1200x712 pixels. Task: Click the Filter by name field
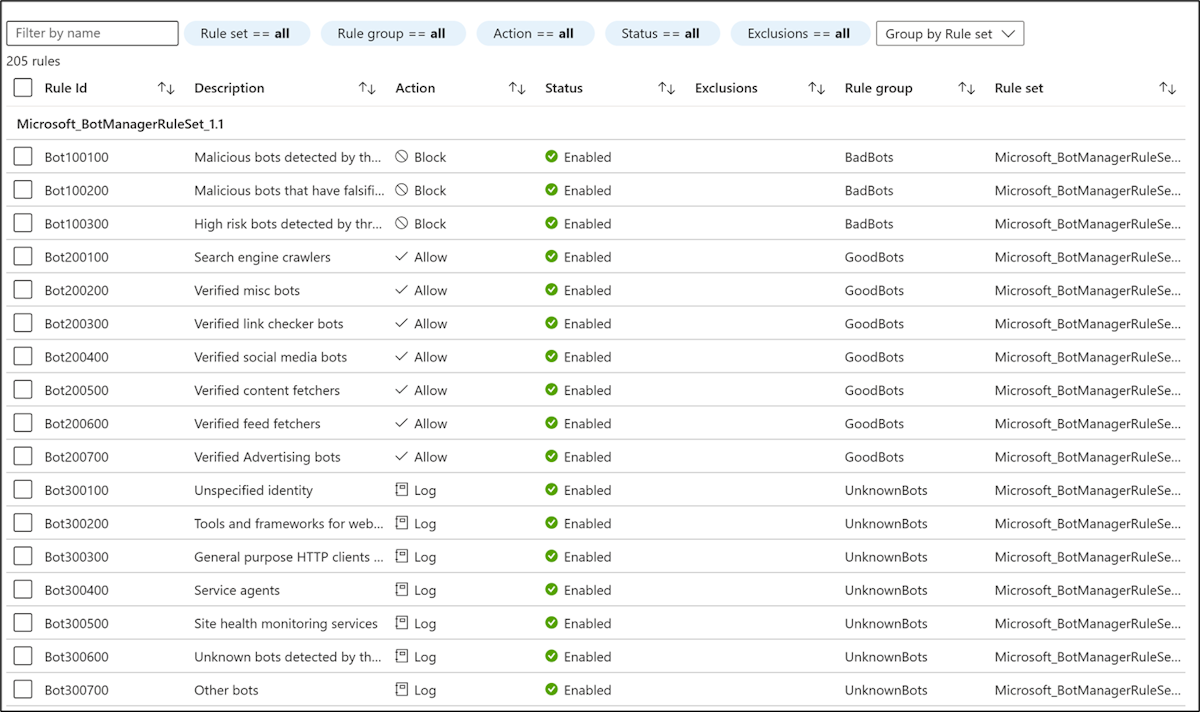[92, 33]
